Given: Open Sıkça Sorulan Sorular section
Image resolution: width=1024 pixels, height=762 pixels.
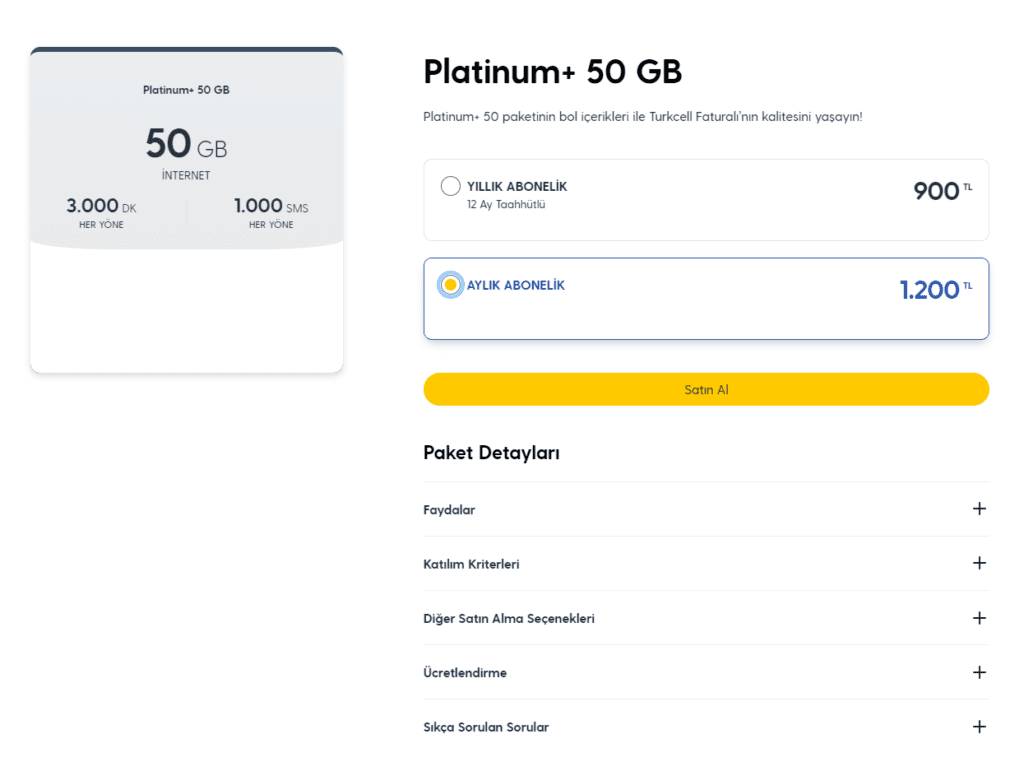Looking at the screenshot, I should pos(486,728).
